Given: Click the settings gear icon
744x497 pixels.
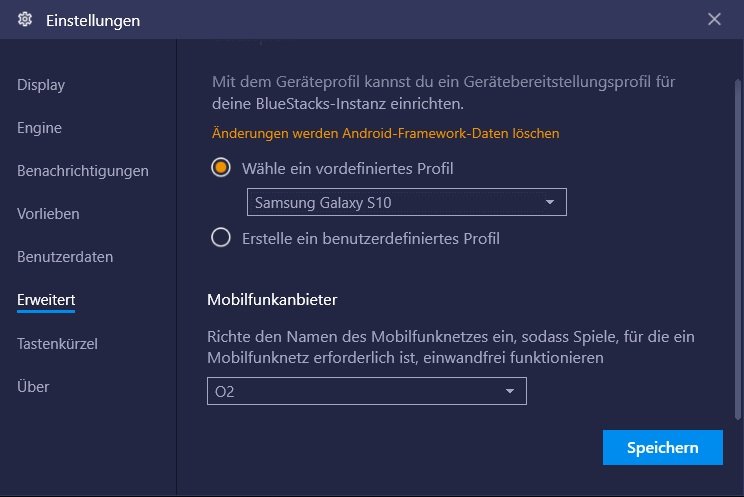Looking at the screenshot, I should point(25,20).
